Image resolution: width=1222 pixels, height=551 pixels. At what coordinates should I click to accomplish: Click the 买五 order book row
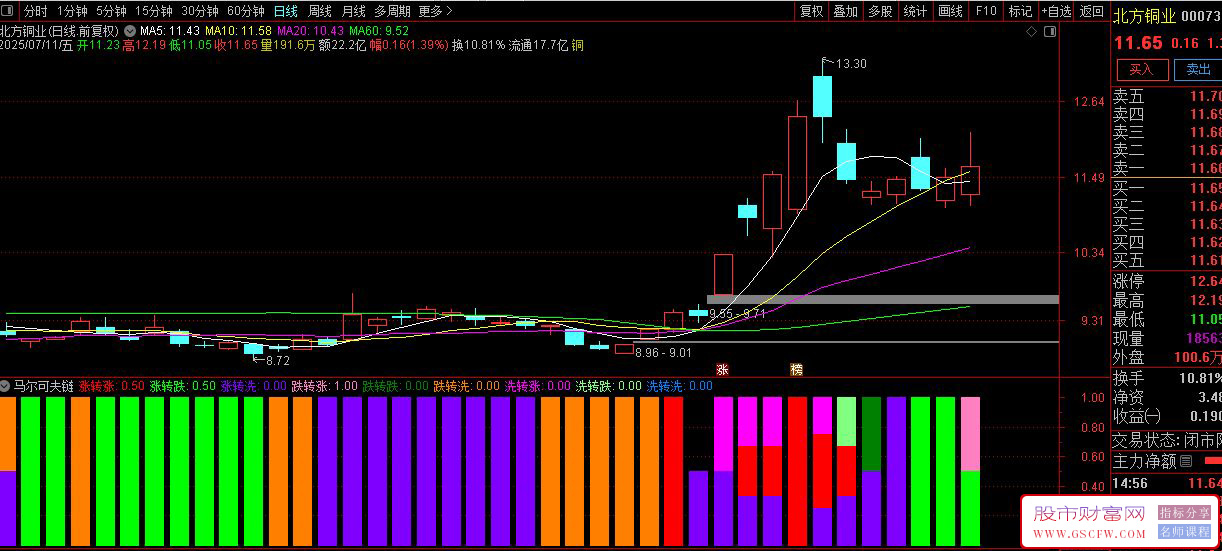1167,260
